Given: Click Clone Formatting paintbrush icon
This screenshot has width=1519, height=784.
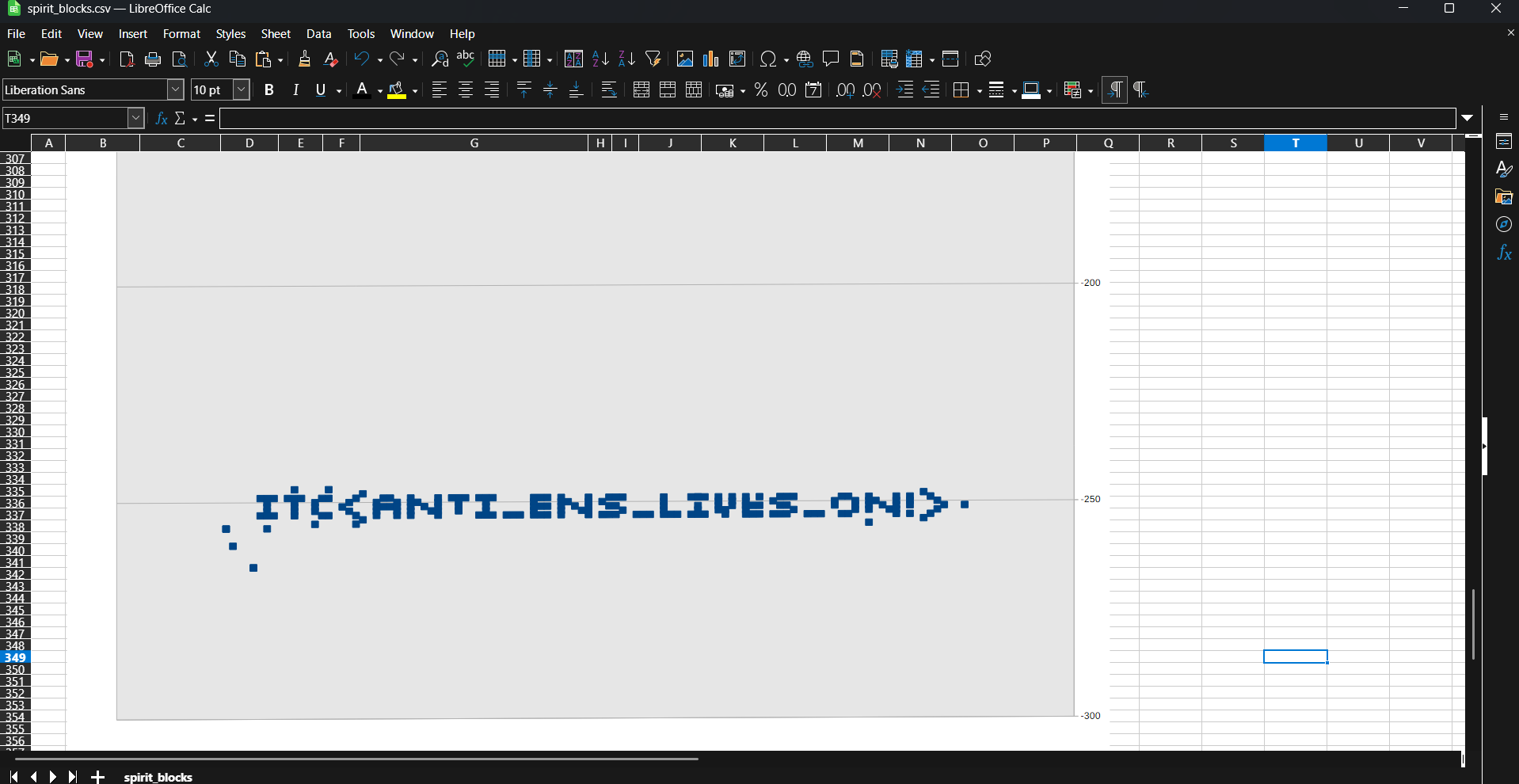Looking at the screenshot, I should (304, 59).
